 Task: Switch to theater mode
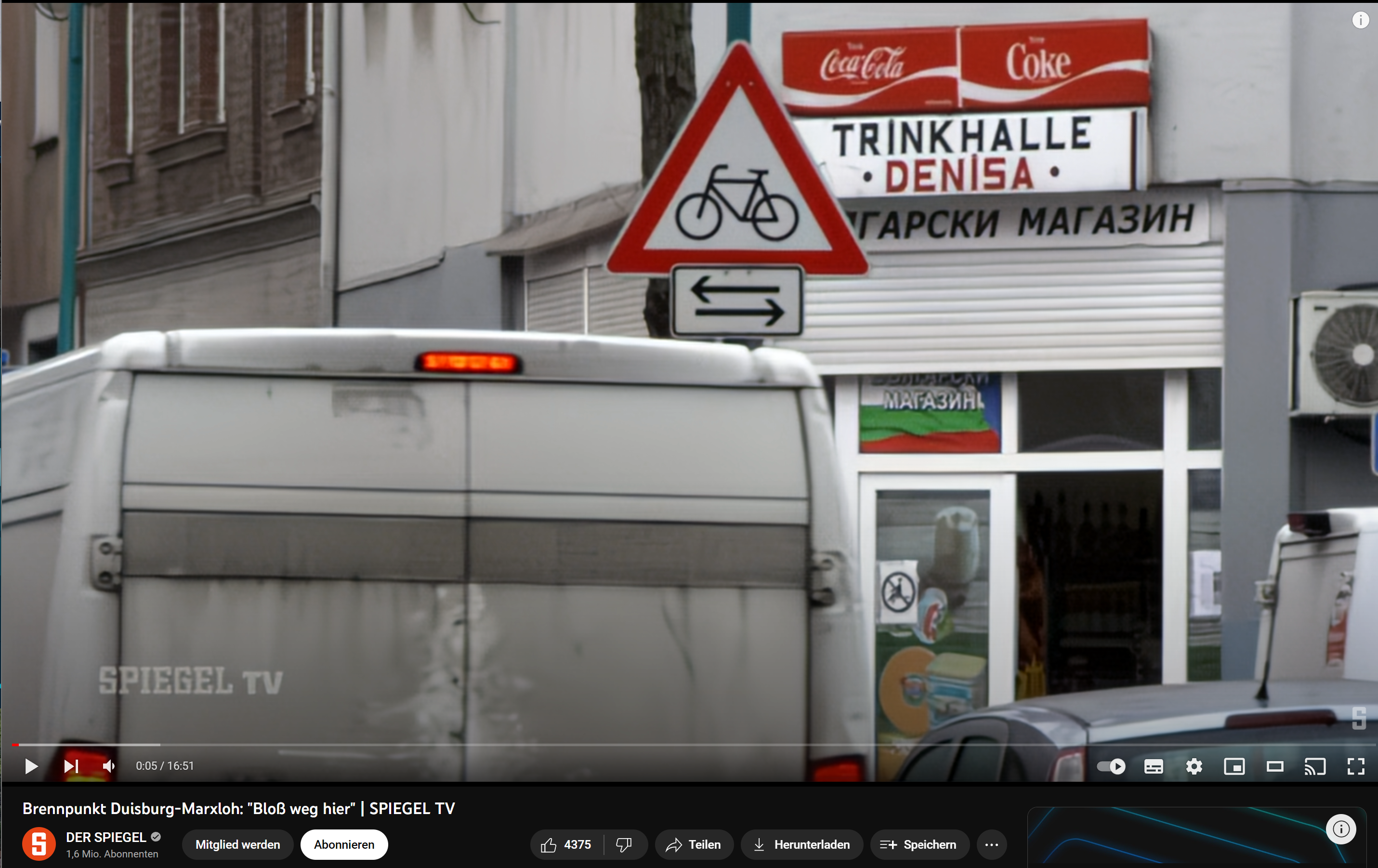pyautogui.click(x=1274, y=766)
